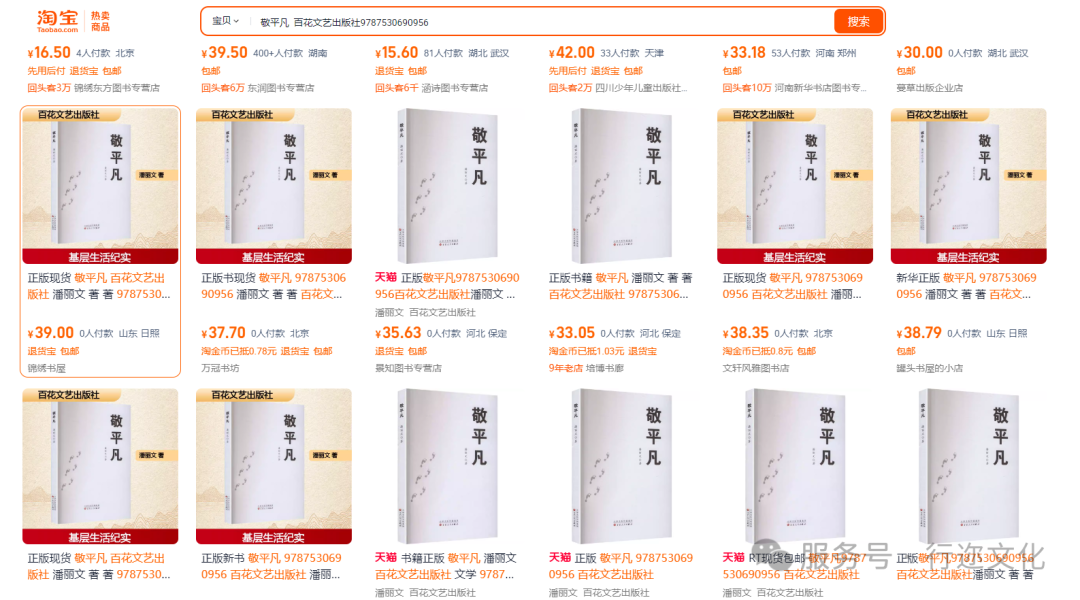Open the 37.70 yuan 万冠书坊 book thumbnail

click(x=273, y=186)
